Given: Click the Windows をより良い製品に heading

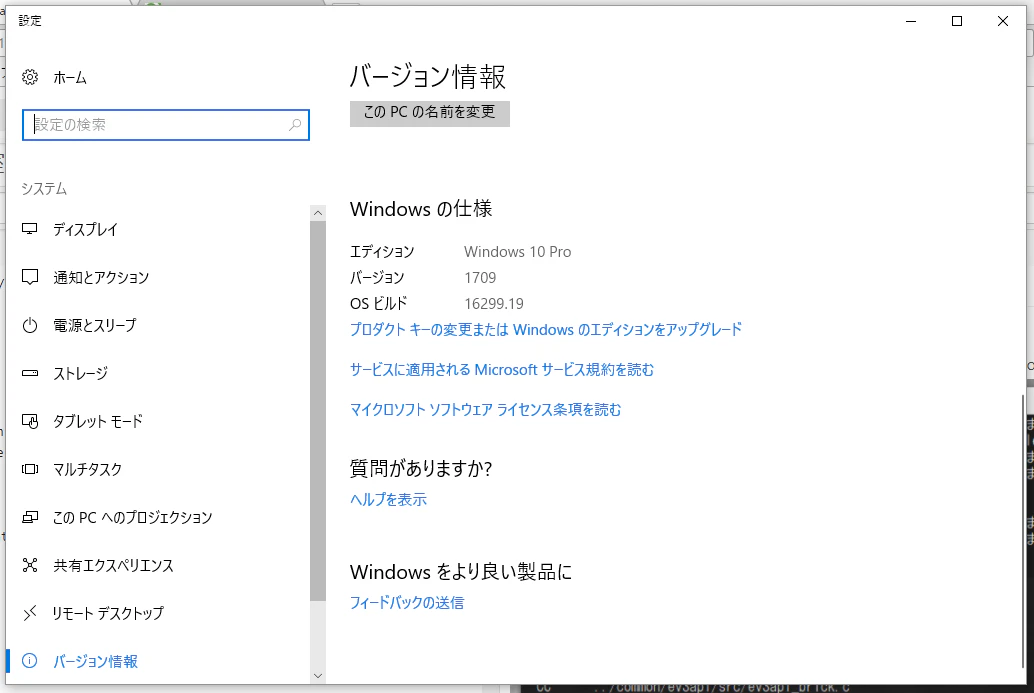Looking at the screenshot, I should [x=461, y=572].
